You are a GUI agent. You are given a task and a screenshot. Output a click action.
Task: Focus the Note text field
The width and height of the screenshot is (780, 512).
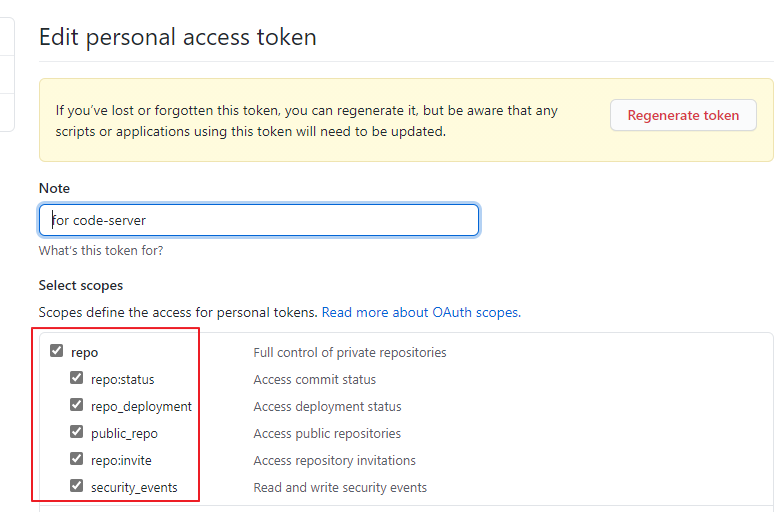tap(259, 220)
